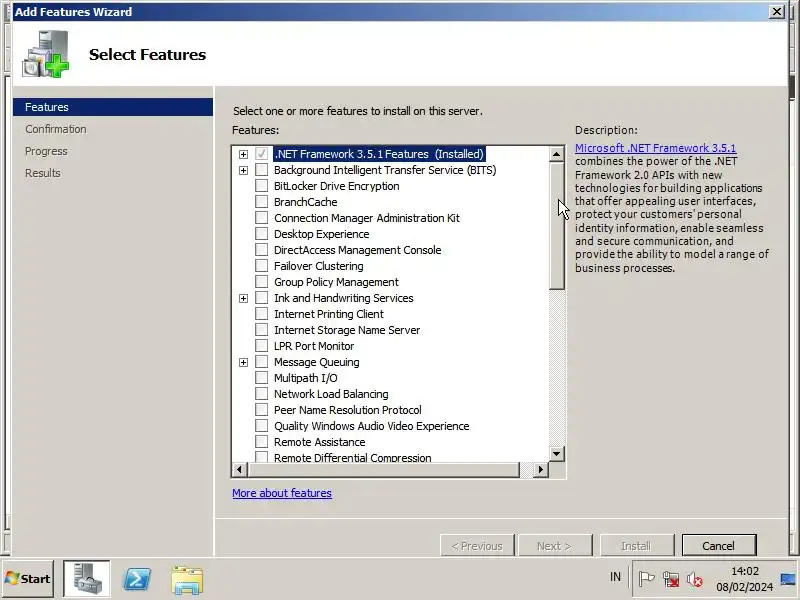The height and width of the screenshot is (600, 800).
Task: Click horizontal scroll left arrow
Action: pyautogui.click(x=239, y=469)
